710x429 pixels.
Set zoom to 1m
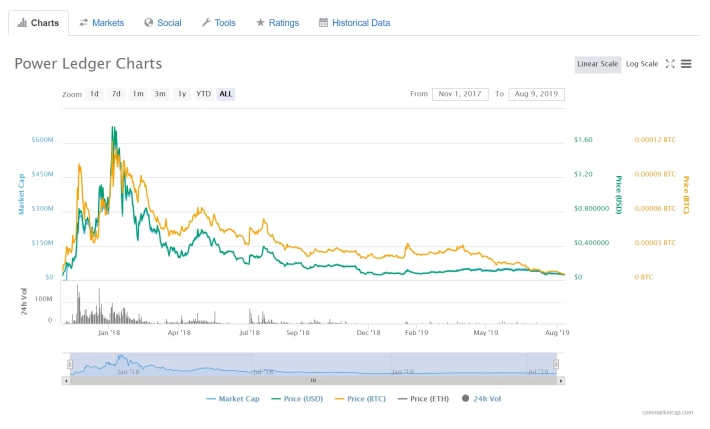[138, 94]
